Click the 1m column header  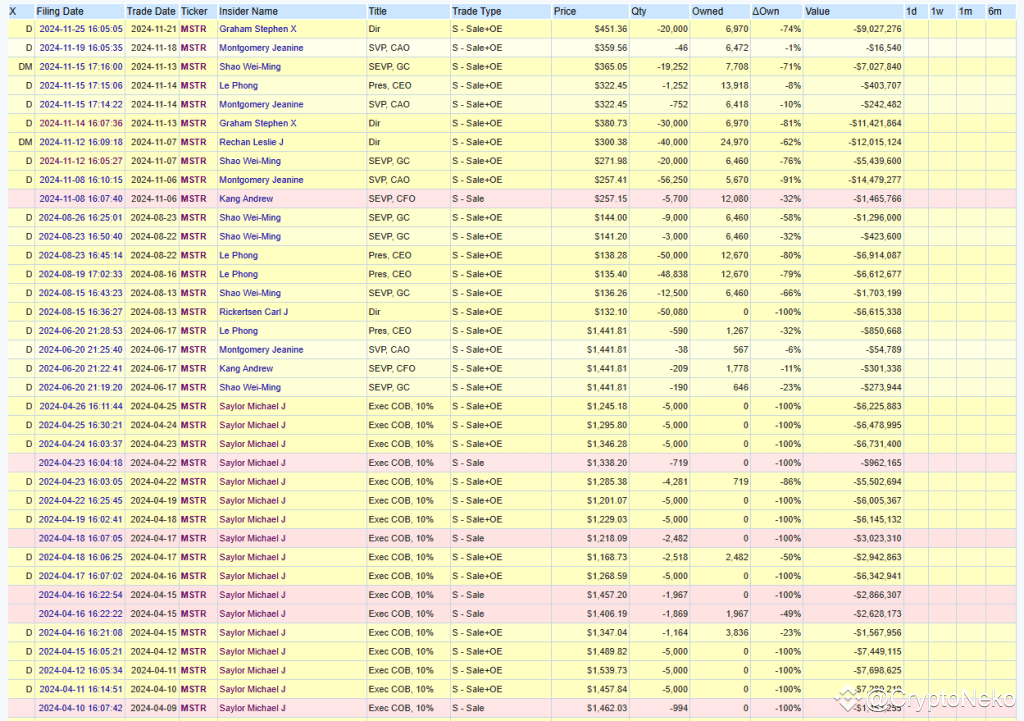click(x=965, y=11)
